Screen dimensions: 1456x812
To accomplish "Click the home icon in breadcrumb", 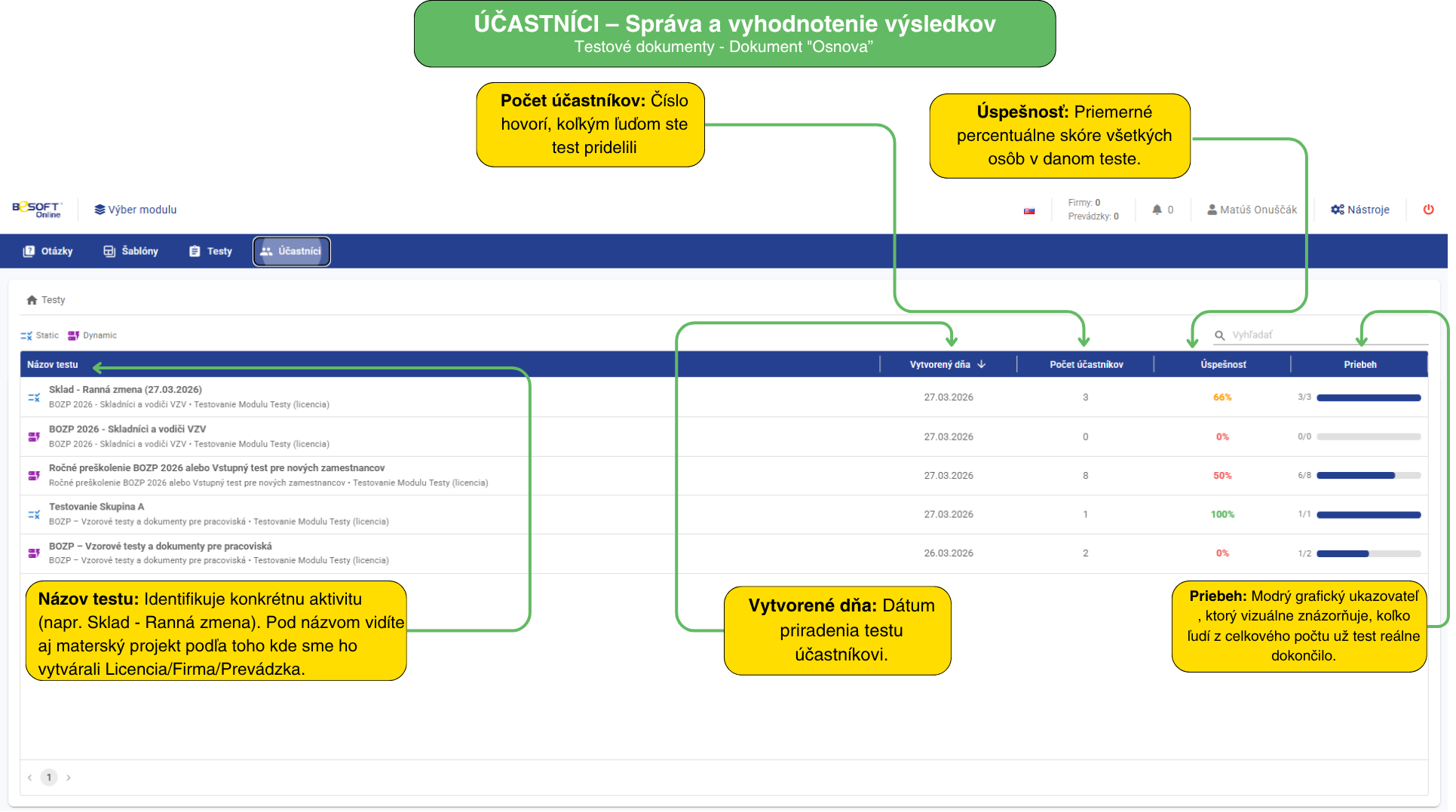I will click(x=32, y=300).
